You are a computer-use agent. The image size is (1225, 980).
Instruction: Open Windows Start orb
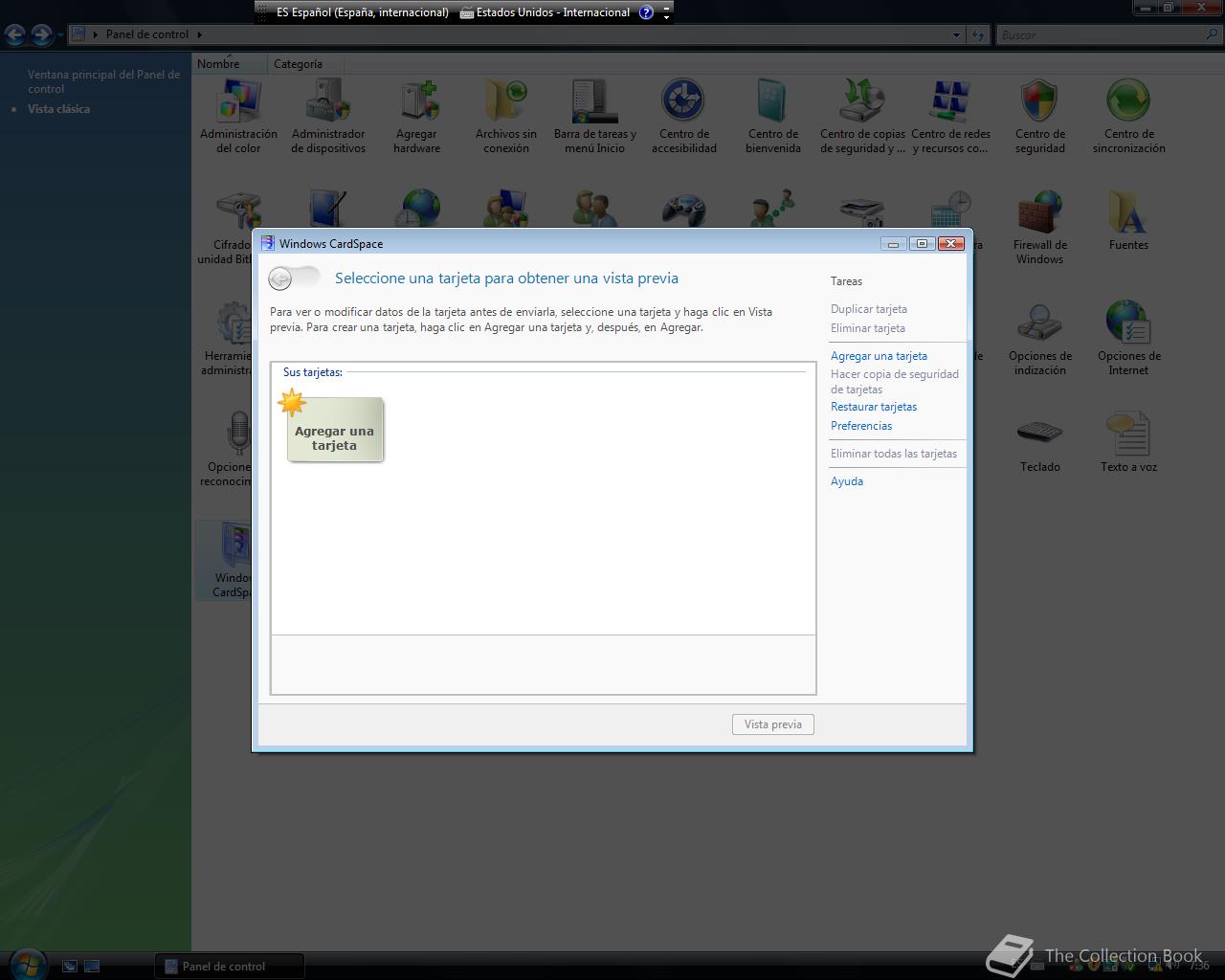[x=27, y=964]
